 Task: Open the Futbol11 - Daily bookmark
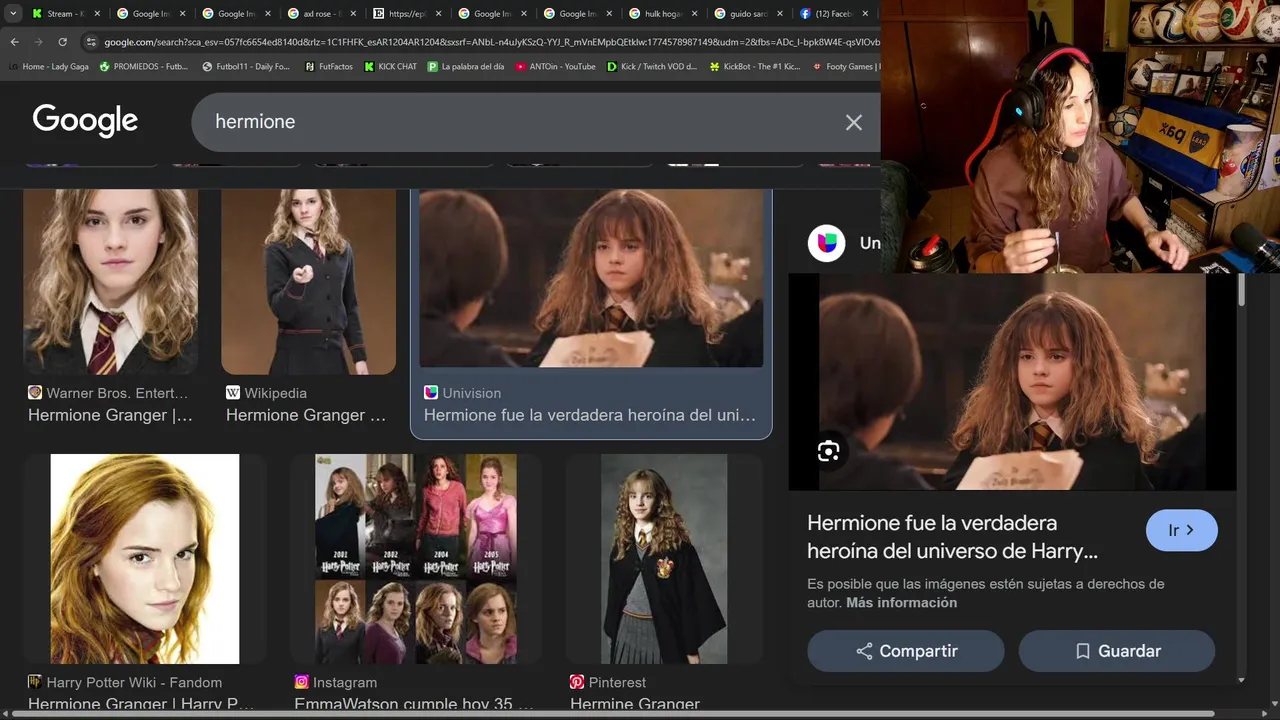pos(245,67)
